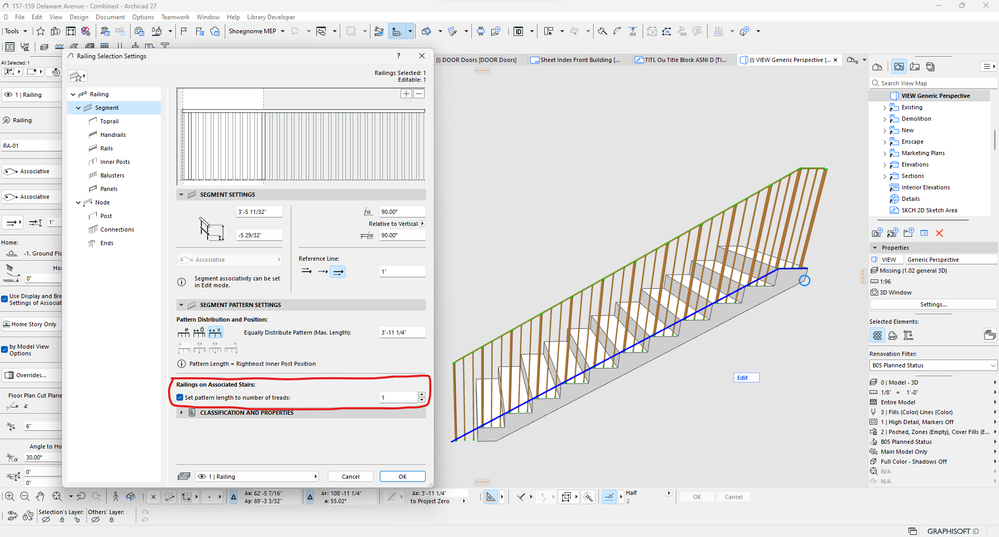This screenshot has width=999, height=537.
Task: Open the Tools dropdown in toolbar
Action: tap(15, 31)
